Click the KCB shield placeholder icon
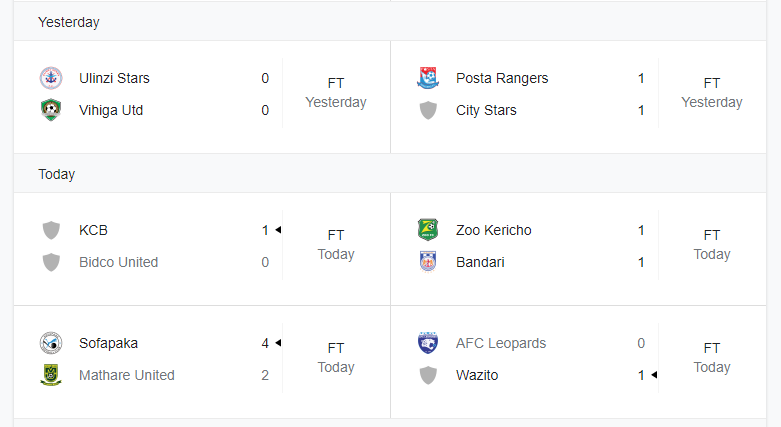Screen dimensions: 781x427 click(x=51, y=230)
